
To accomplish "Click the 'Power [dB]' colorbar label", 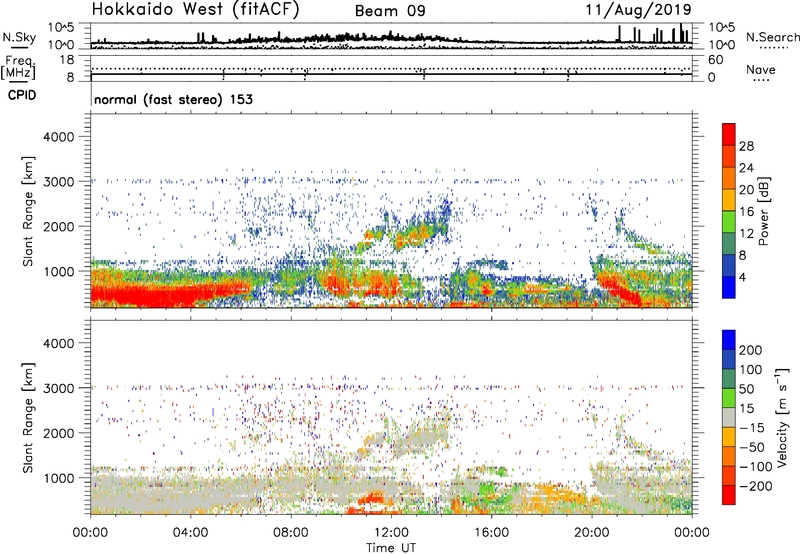I will [x=764, y=211].
